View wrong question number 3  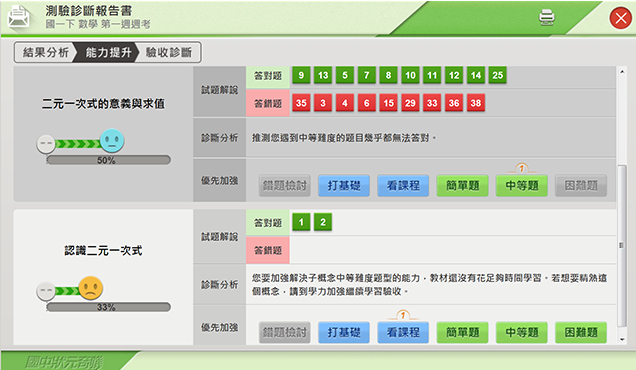(x=323, y=103)
